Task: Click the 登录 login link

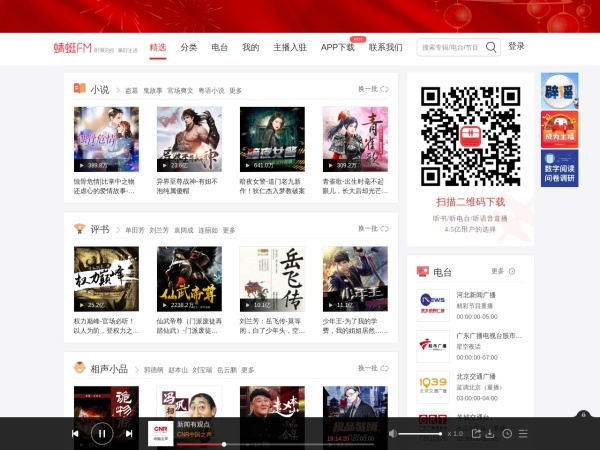Action: point(516,46)
